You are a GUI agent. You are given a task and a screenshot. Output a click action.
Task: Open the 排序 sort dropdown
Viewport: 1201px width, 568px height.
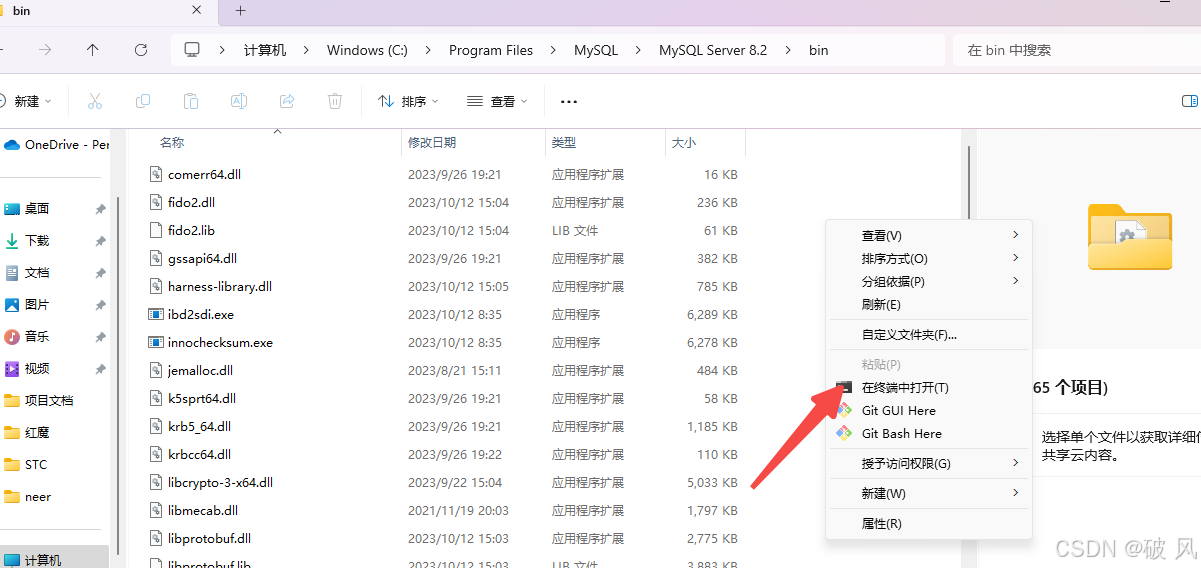(409, 101)
